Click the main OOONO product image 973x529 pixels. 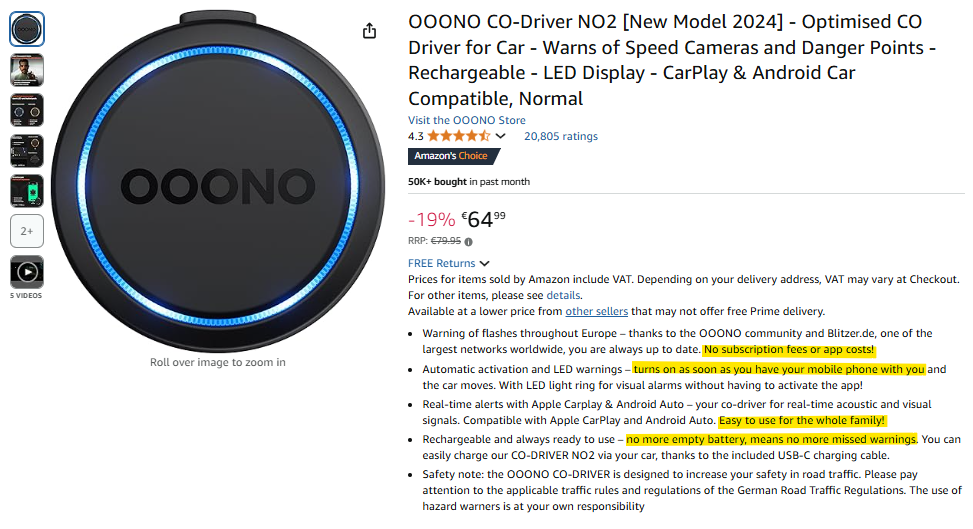218,181
